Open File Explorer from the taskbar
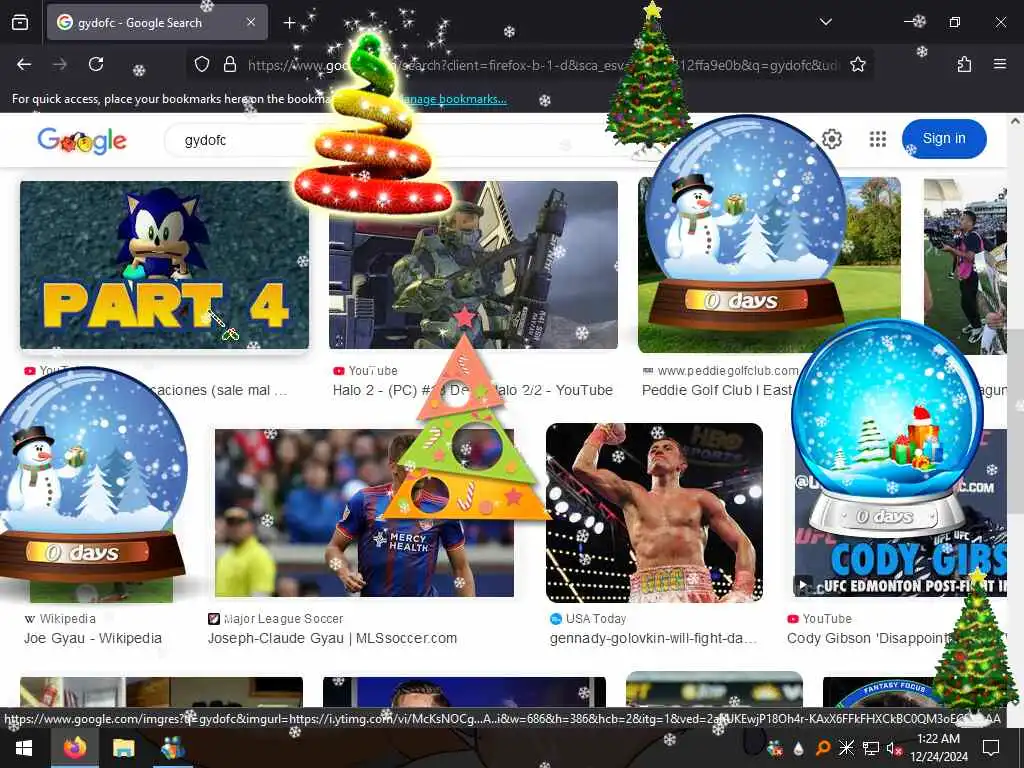 (123, 748)
